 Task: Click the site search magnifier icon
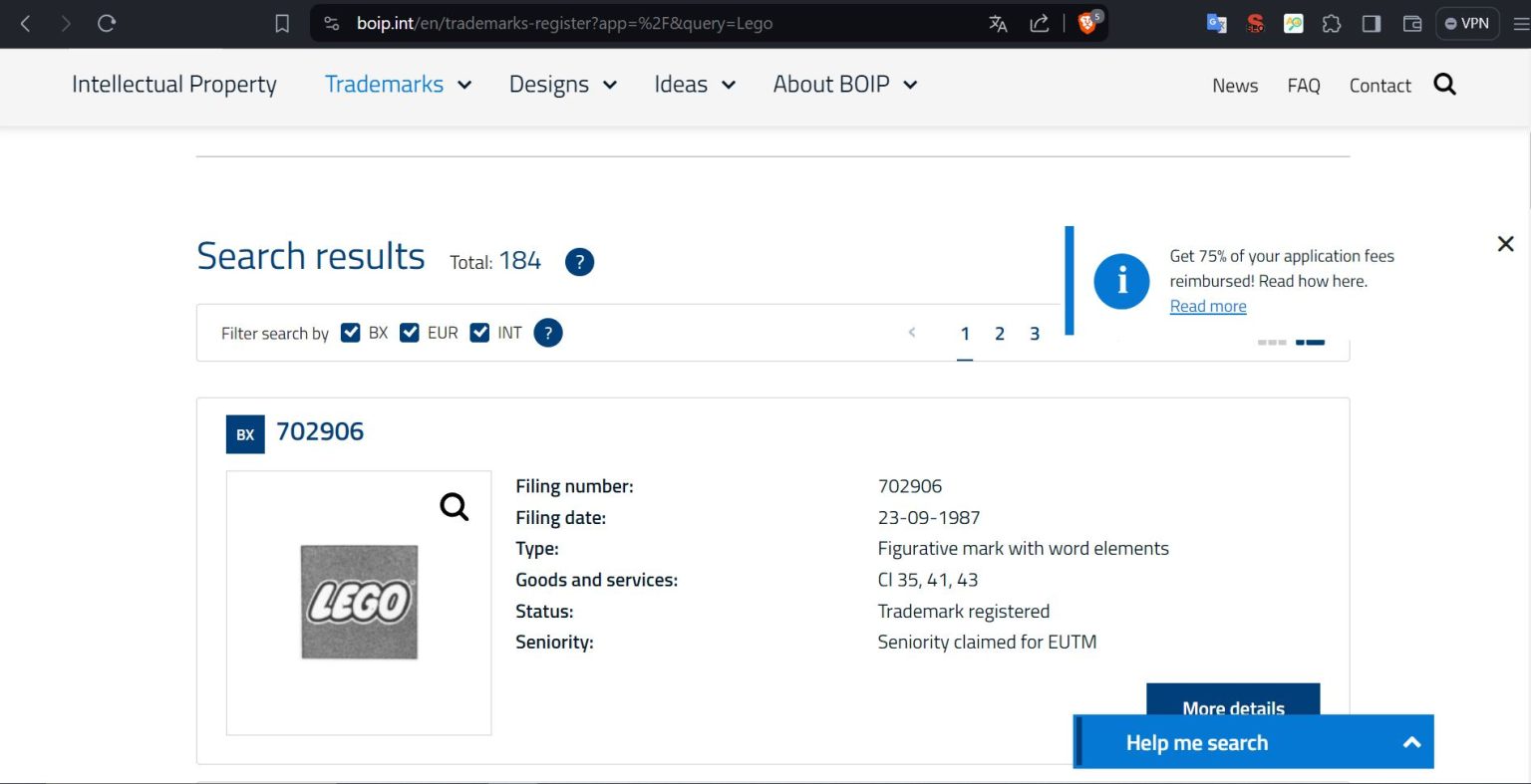(1444, 85)
